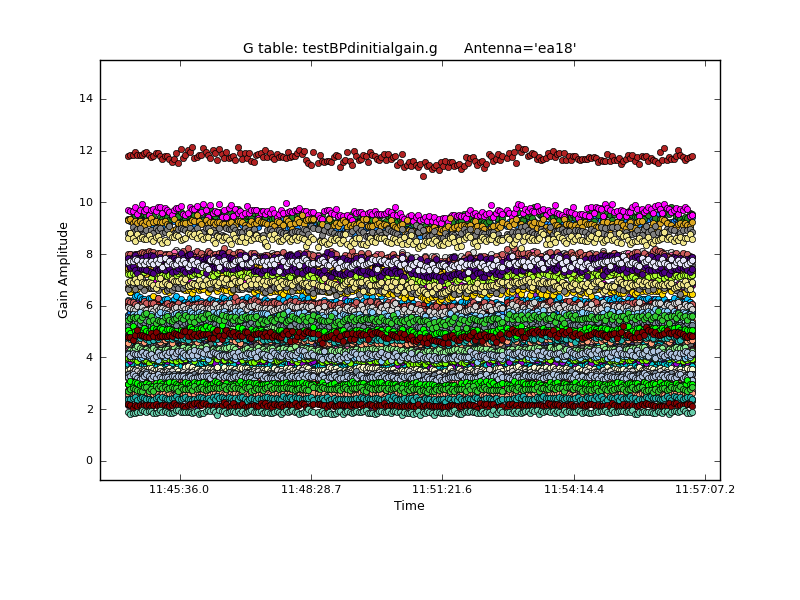800x600 pixels.
Task: Click the y-axis tick label 6
Action: pyautogui.click(x=89, y=306)
